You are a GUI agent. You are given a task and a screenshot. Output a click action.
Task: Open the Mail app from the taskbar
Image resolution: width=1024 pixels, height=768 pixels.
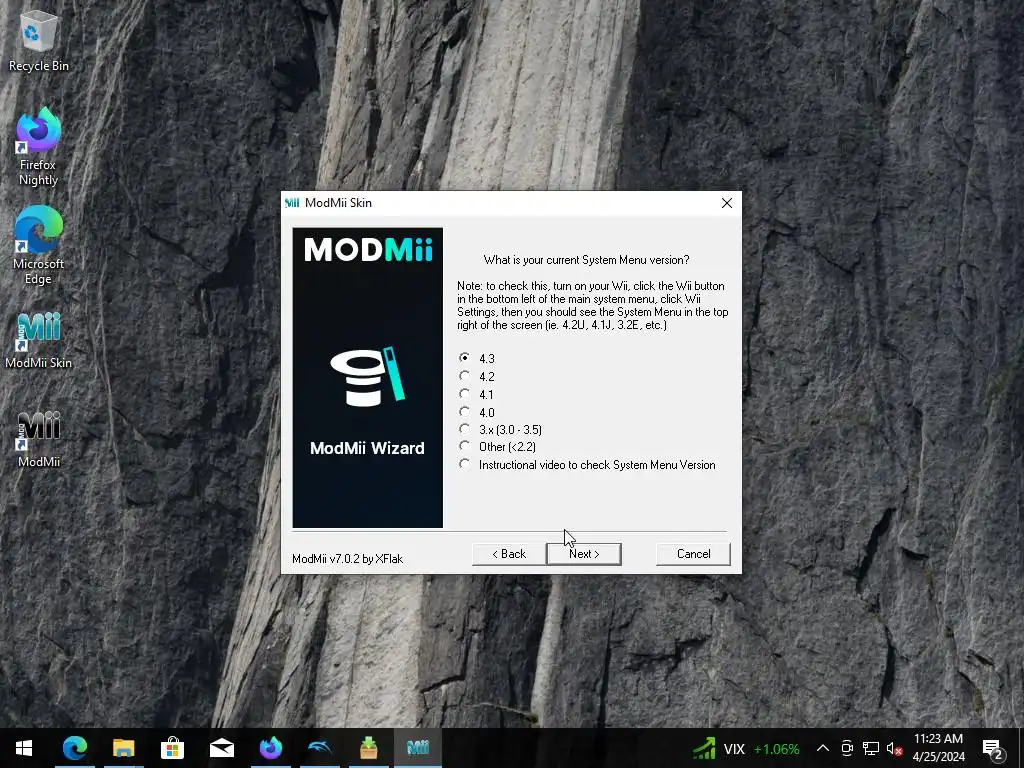point(221,748)
